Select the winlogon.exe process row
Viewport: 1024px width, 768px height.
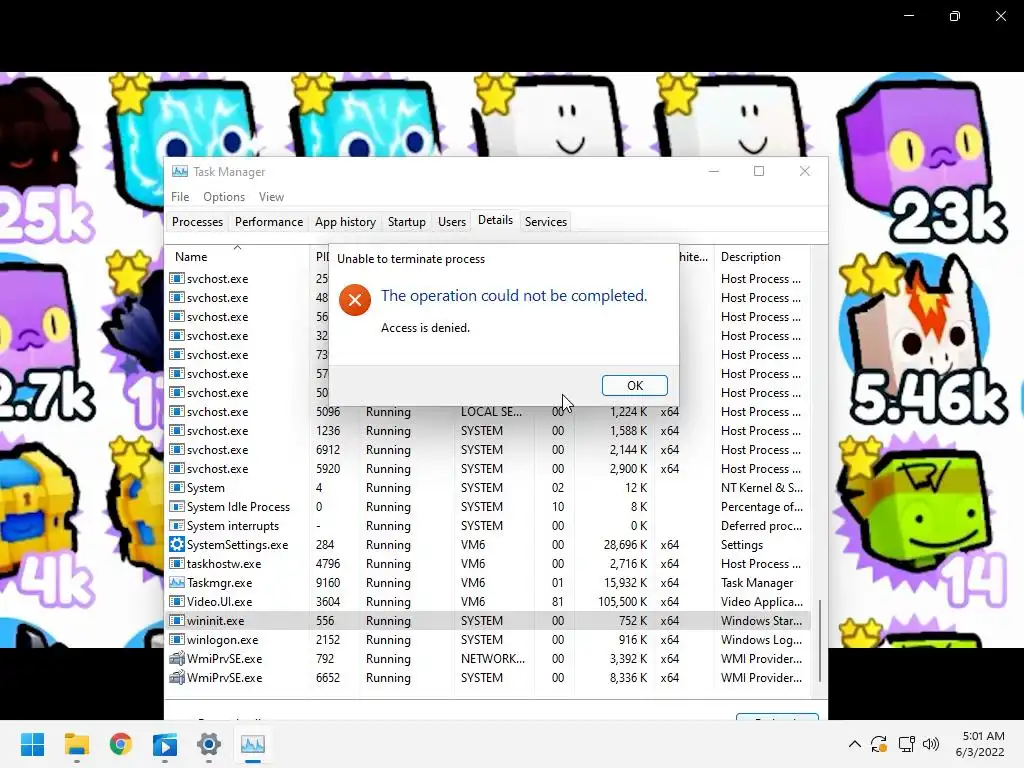tap(488, 639)
